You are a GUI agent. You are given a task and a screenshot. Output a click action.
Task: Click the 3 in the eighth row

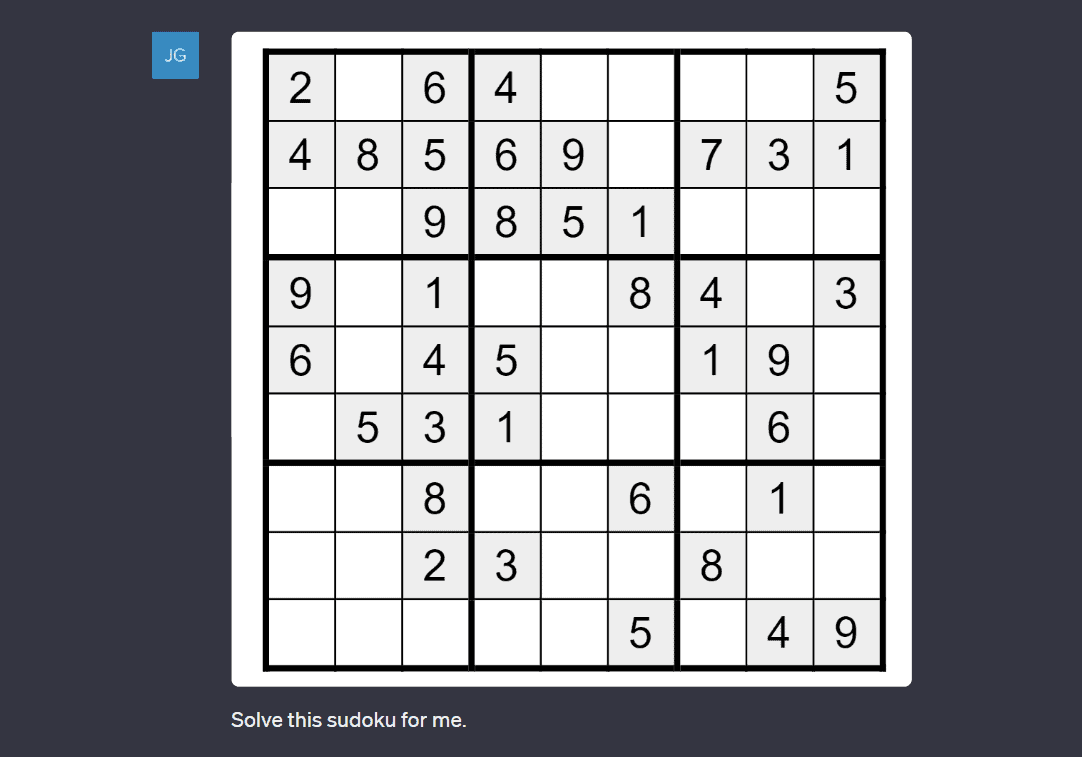point(506,566)
